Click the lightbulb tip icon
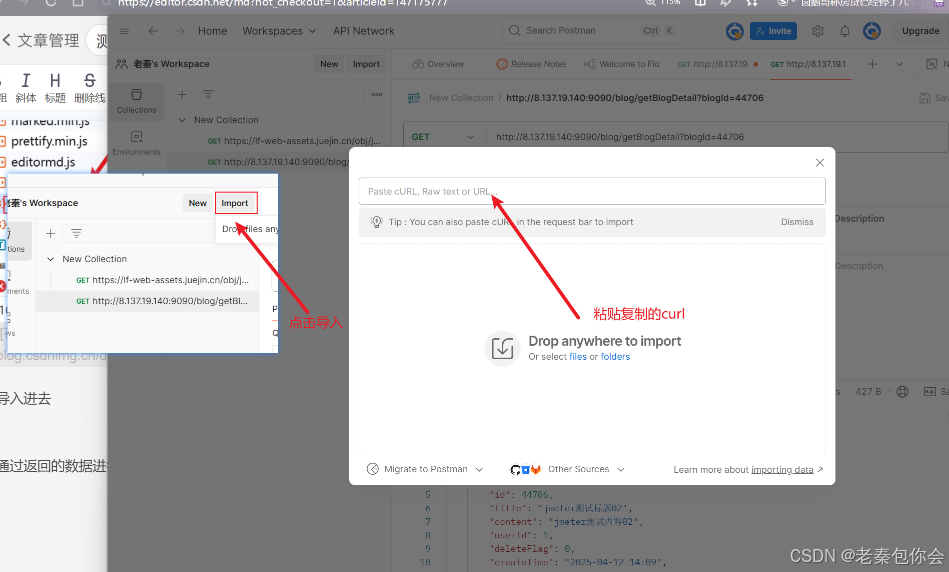This screenshot has width=949, height=572. tap(376, 222)
